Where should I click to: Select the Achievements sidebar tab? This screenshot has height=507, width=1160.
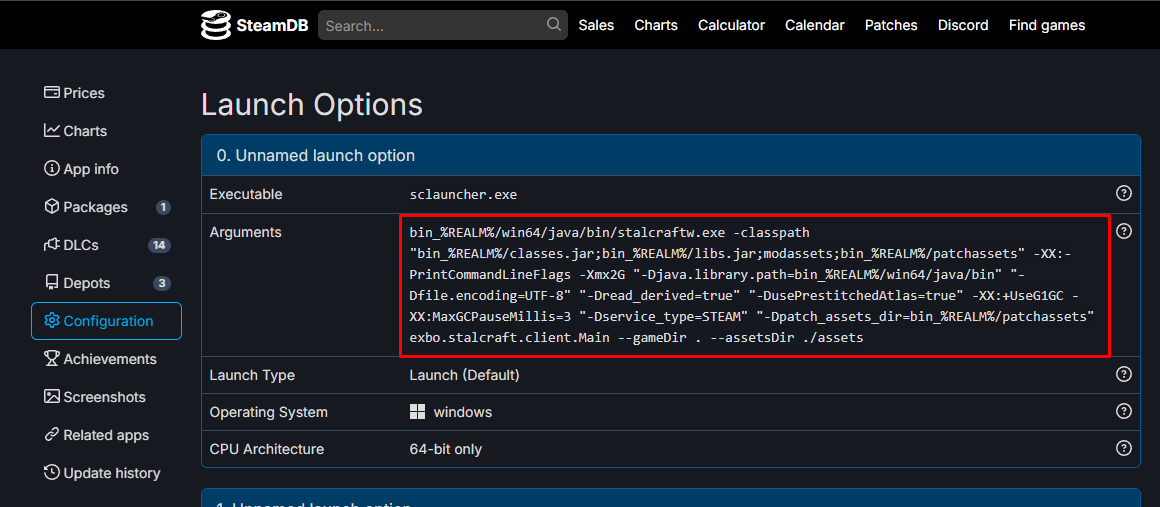coord(107,358)
